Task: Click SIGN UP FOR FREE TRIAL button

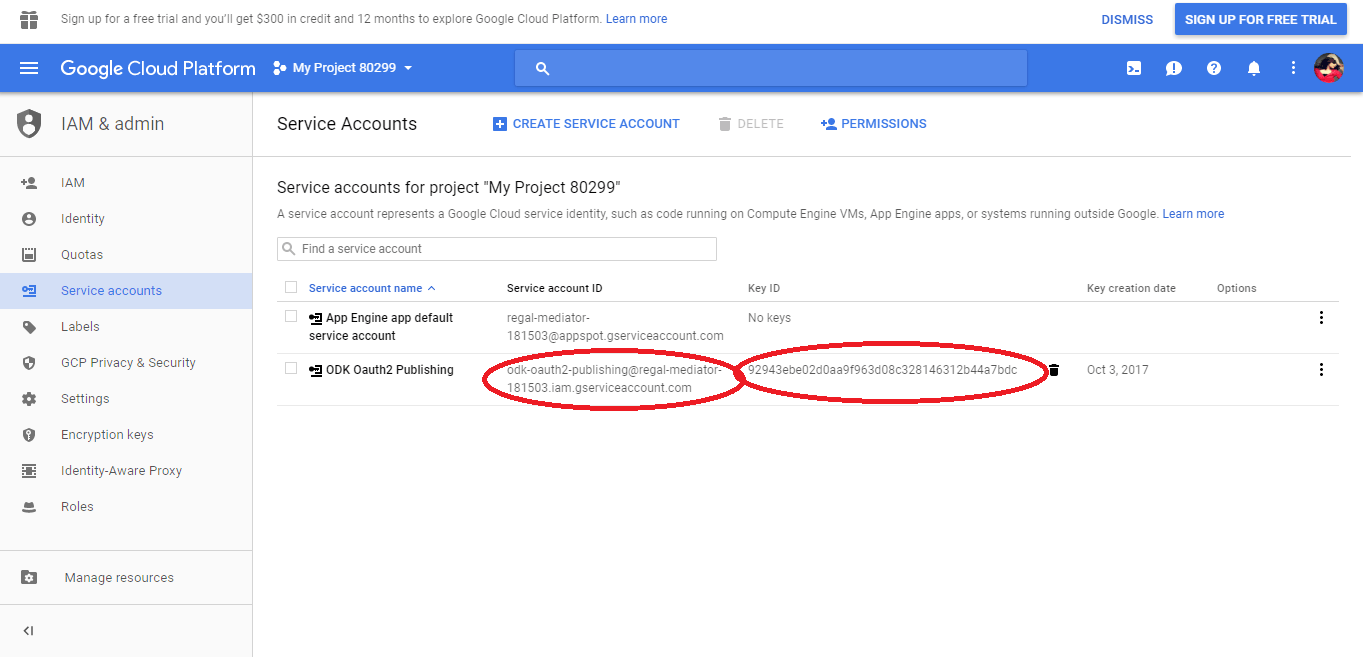Action: pos(1260,19)
